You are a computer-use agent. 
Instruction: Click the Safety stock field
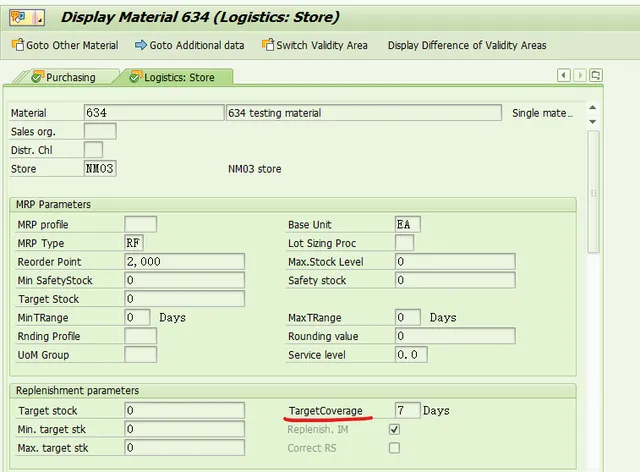[455, 280]
